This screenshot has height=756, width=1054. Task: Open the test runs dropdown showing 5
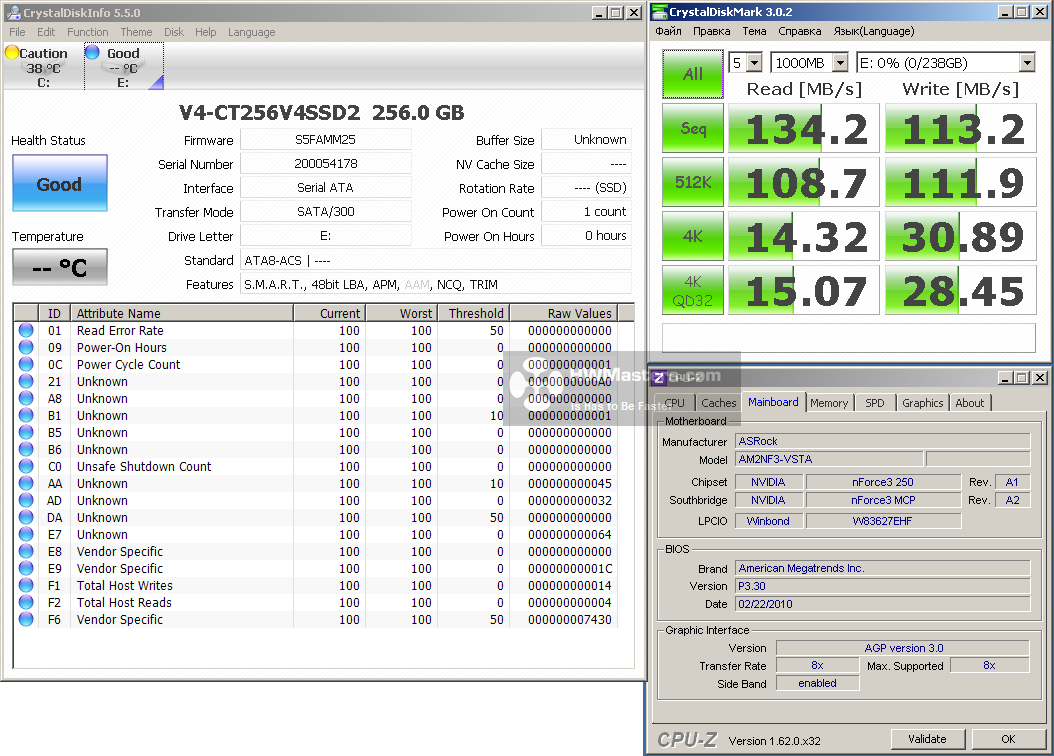coord(754,63)
